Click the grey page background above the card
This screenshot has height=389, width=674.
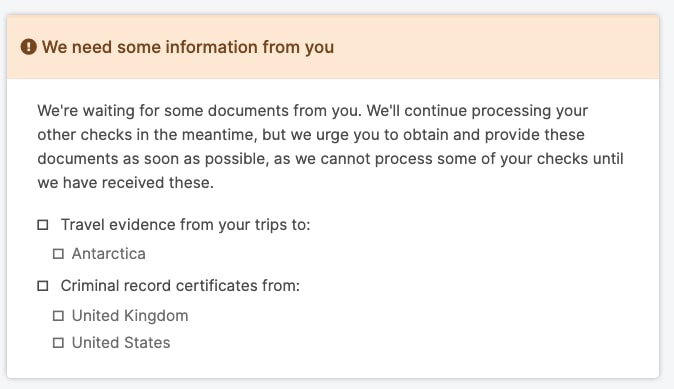tap(337, 6)
